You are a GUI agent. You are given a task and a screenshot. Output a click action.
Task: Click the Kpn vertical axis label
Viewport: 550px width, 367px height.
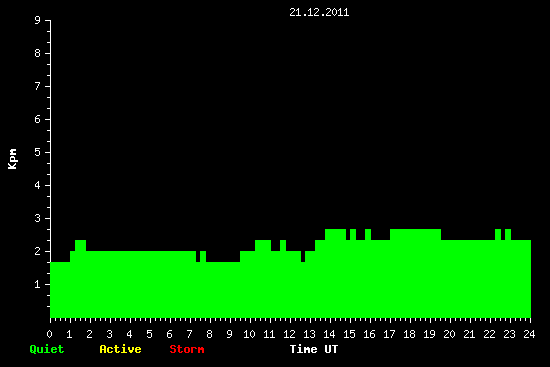pyautogui.click(x=12, y=159)
